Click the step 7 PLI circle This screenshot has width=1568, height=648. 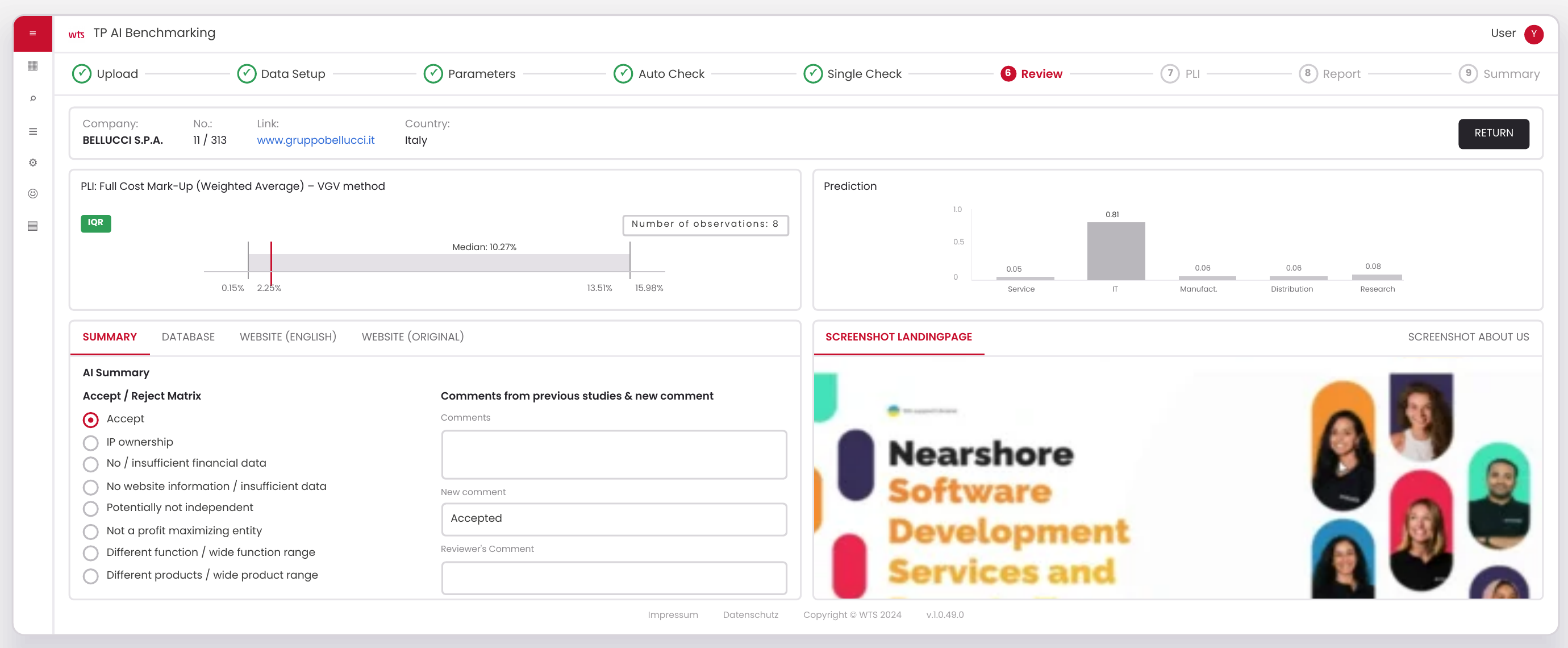[1169, 74]
